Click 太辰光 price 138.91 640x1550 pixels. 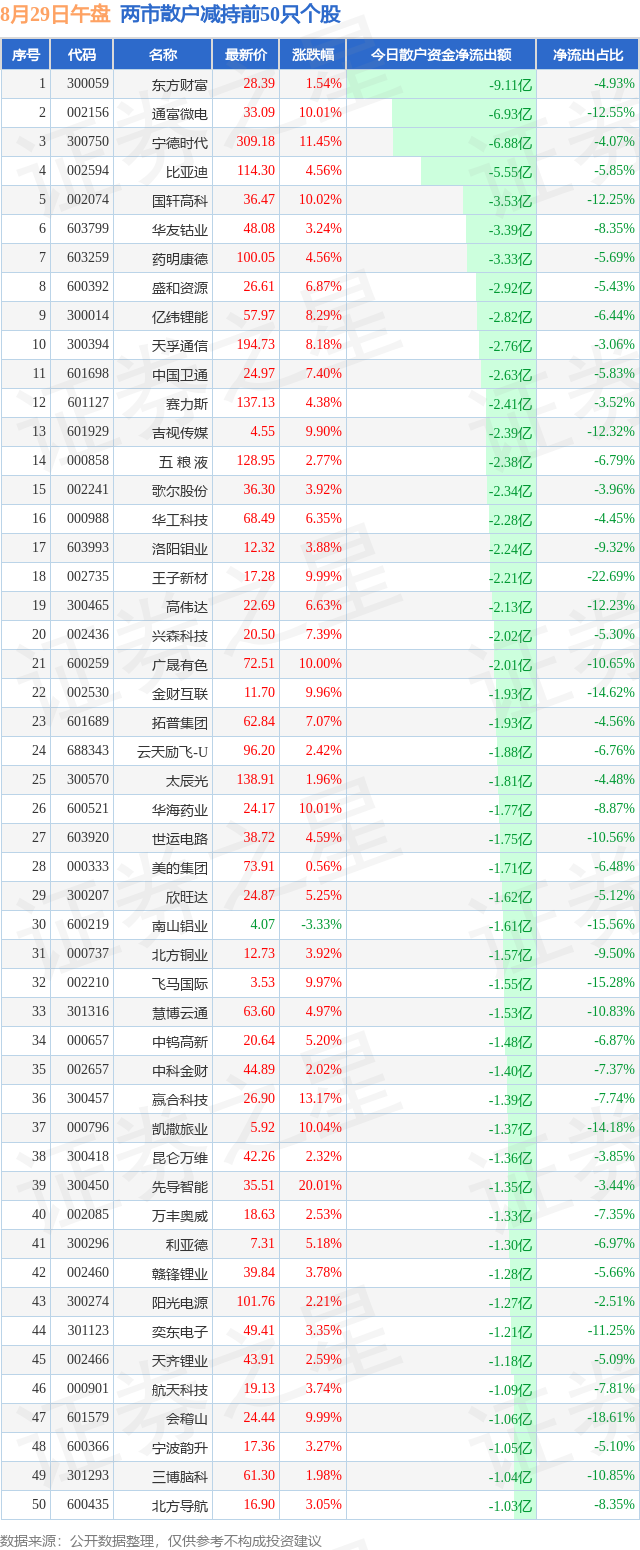pos(255,780)
